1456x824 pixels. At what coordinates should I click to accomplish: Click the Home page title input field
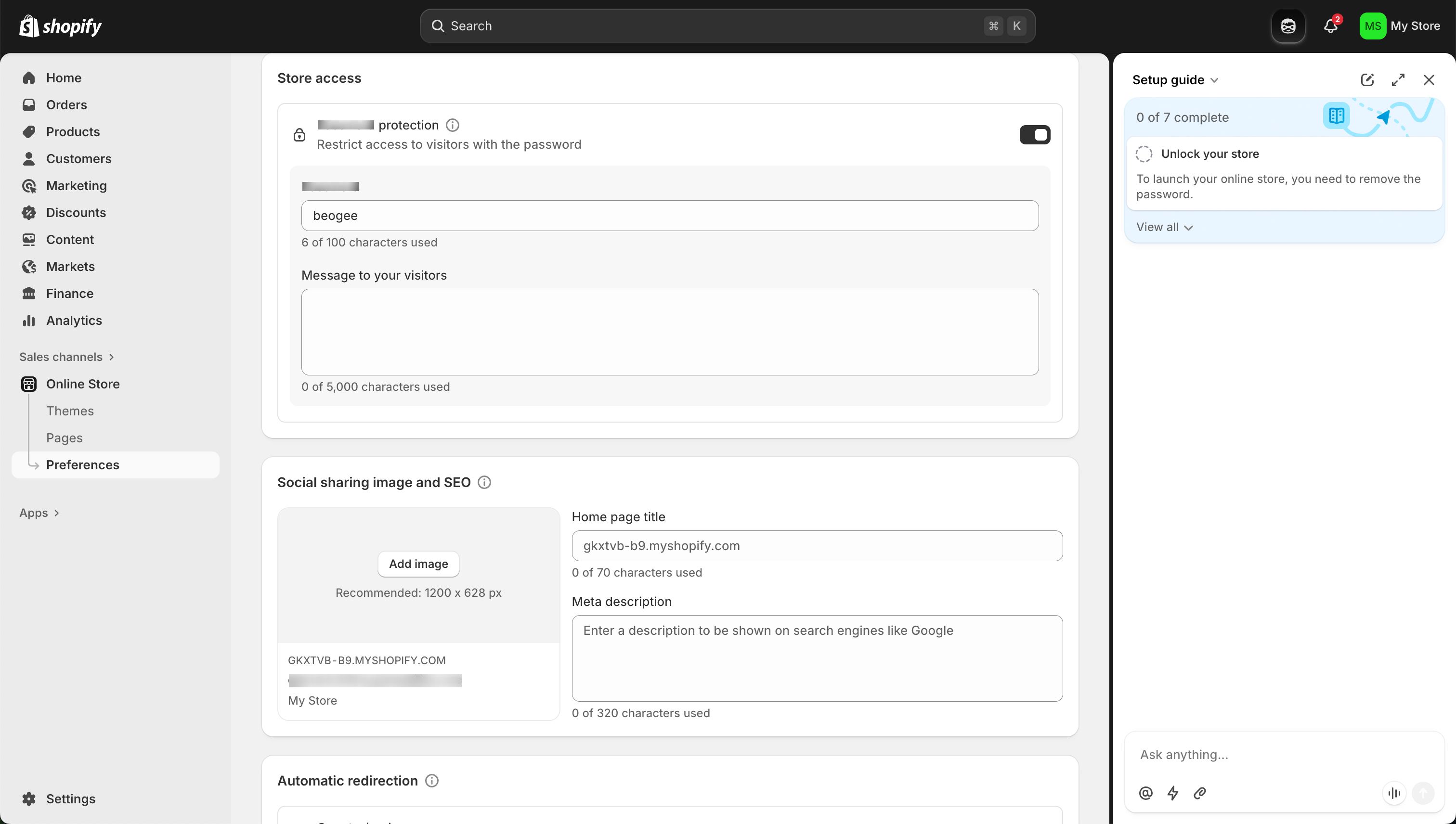[817, 545]
